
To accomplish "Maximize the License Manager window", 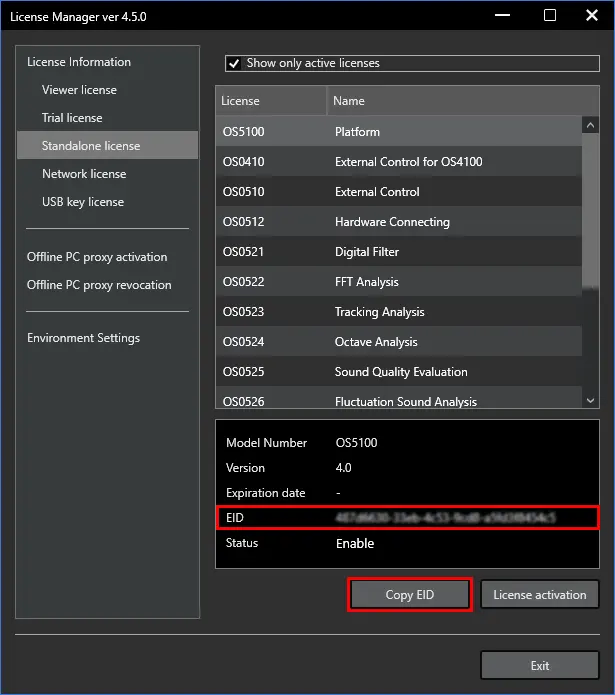I will [550, 16].
